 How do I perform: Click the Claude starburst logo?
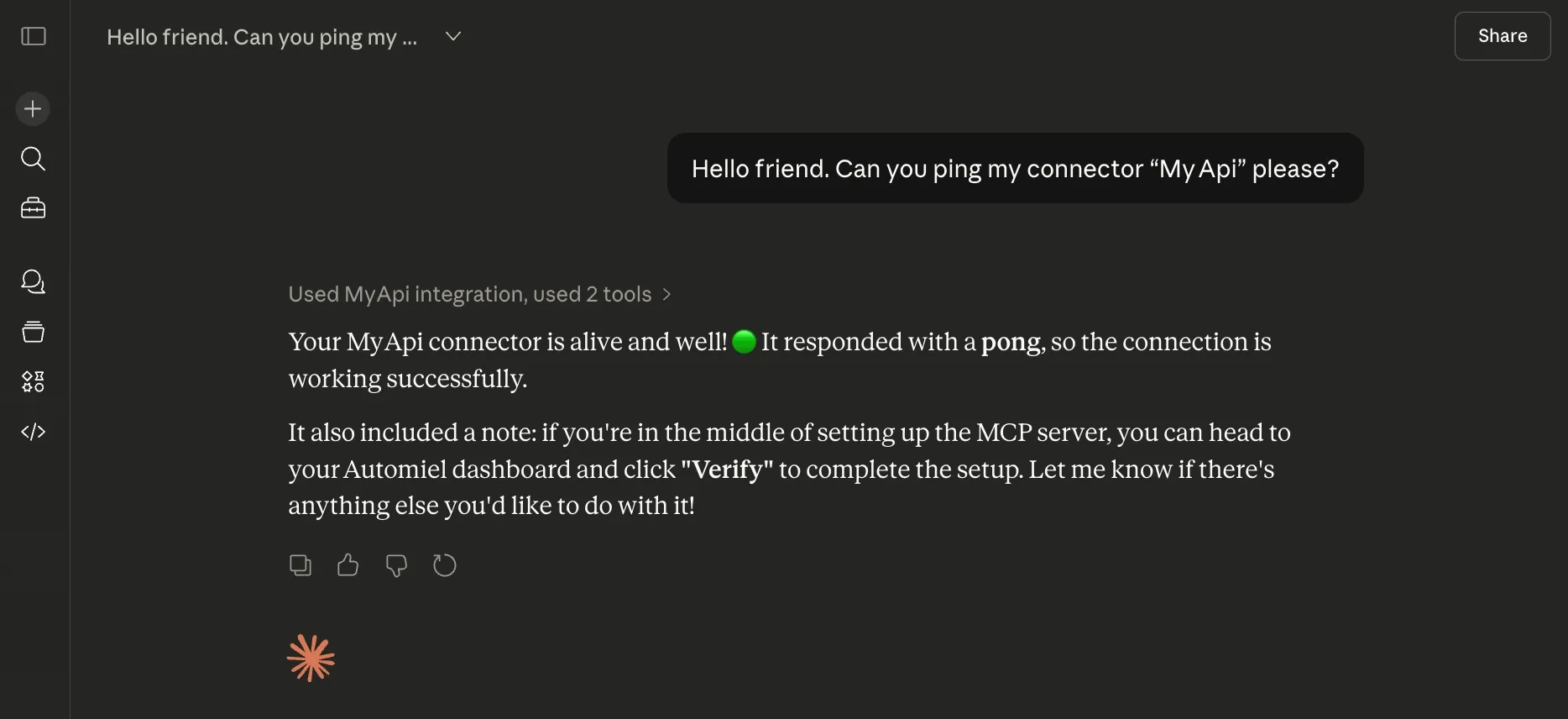(311, 658)
